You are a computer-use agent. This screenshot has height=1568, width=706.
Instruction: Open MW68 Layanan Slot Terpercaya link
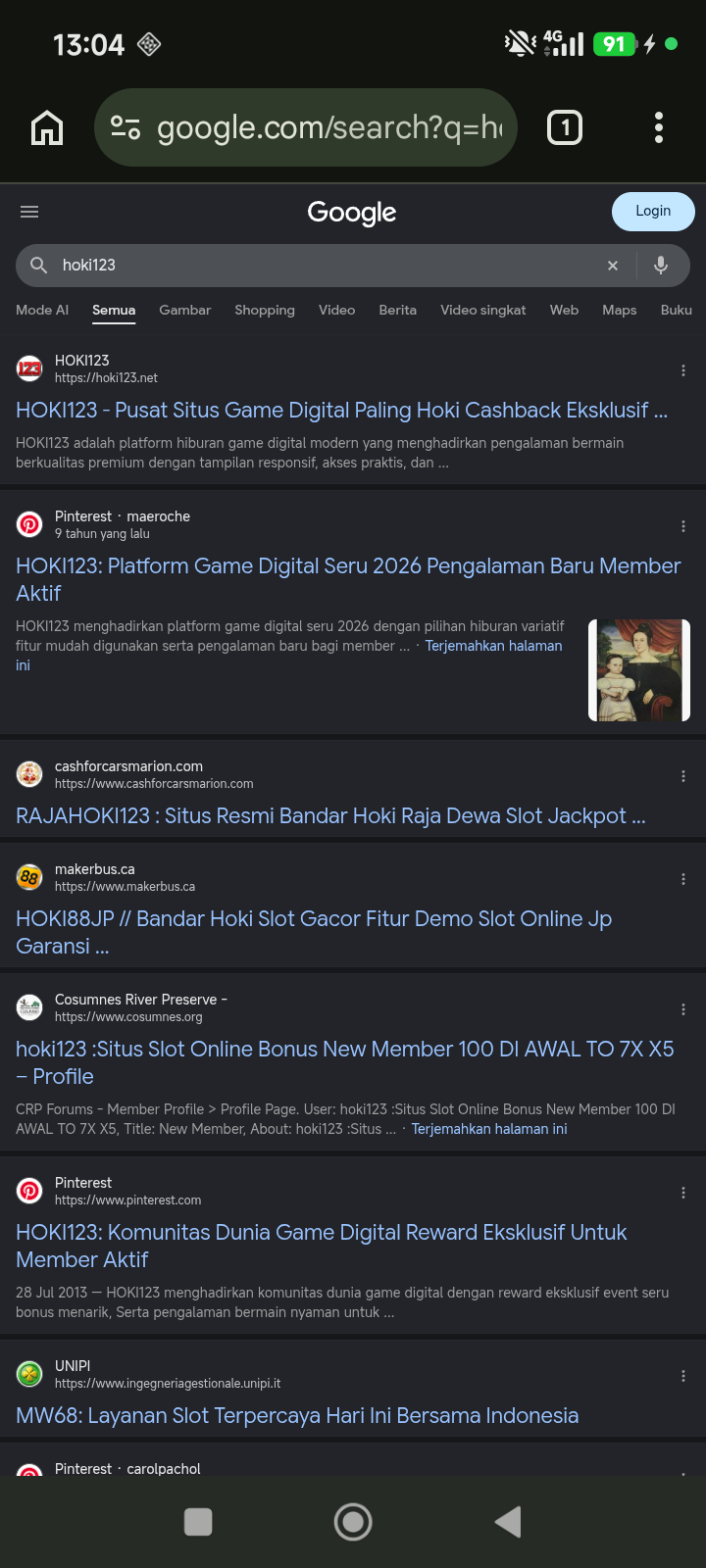[297, 1416]
